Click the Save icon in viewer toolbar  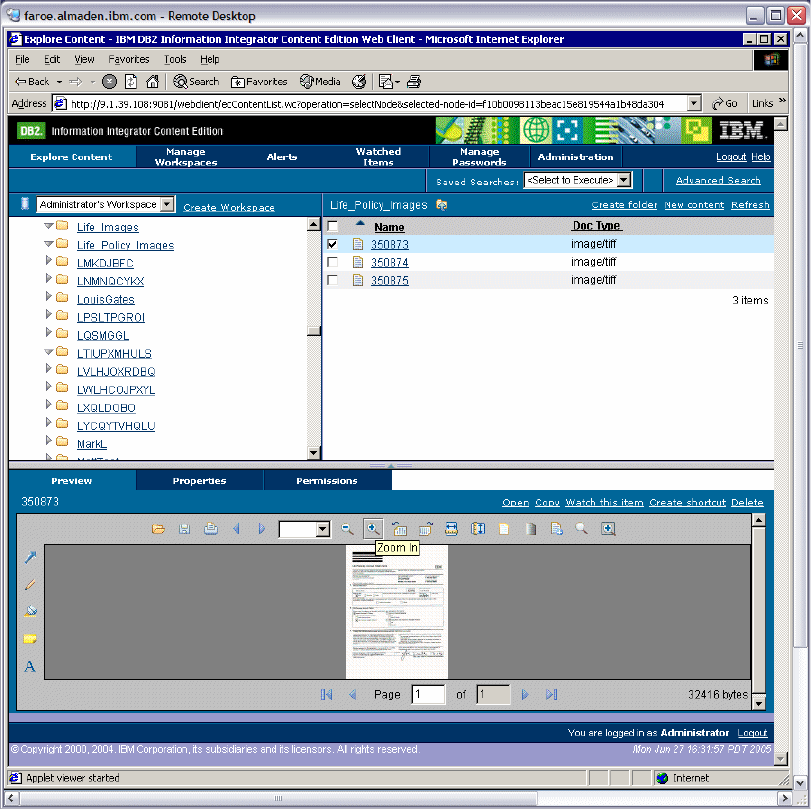coord(184,529)
